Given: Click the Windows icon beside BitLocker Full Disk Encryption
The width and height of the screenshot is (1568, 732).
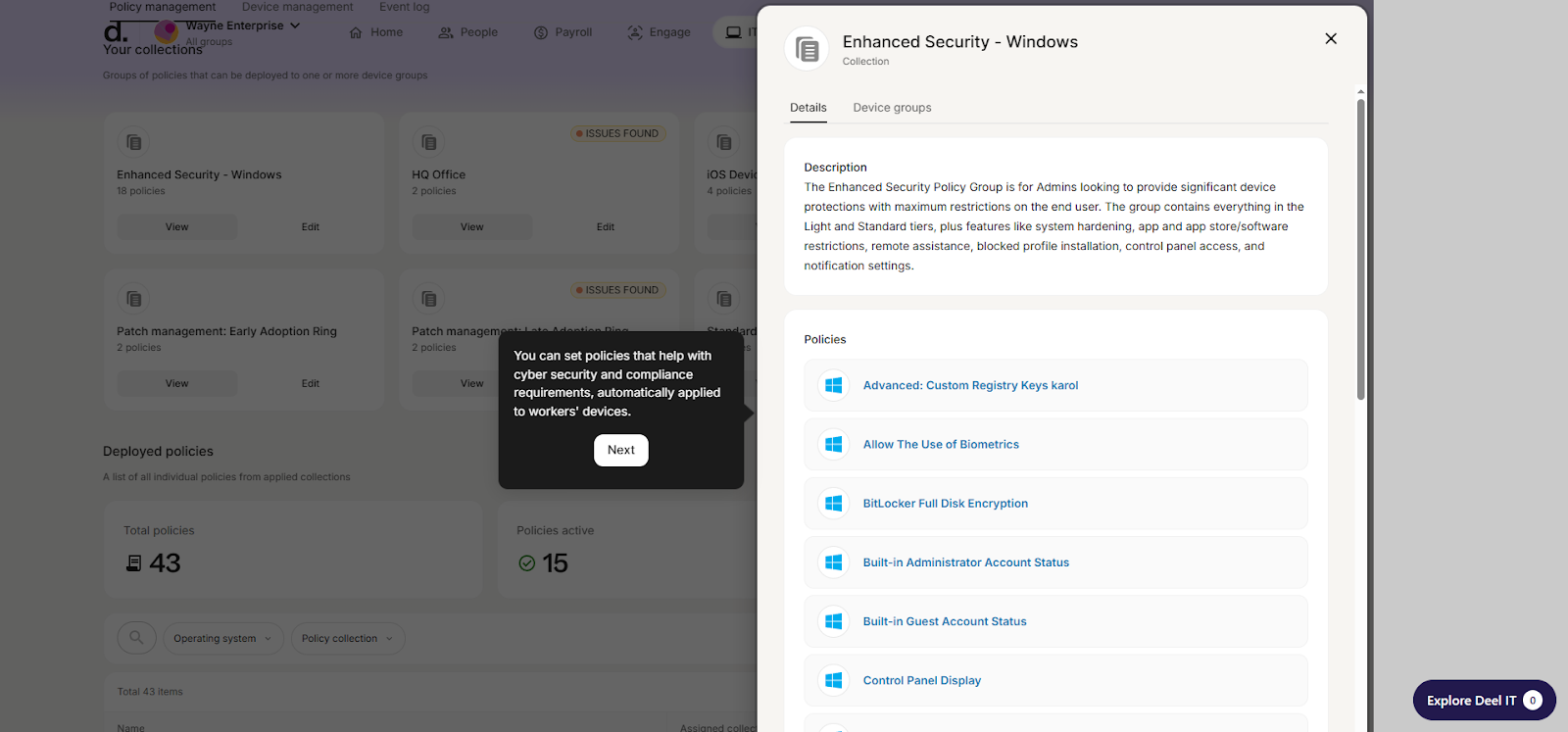Looking at the screenshot, I should [833, 504].
